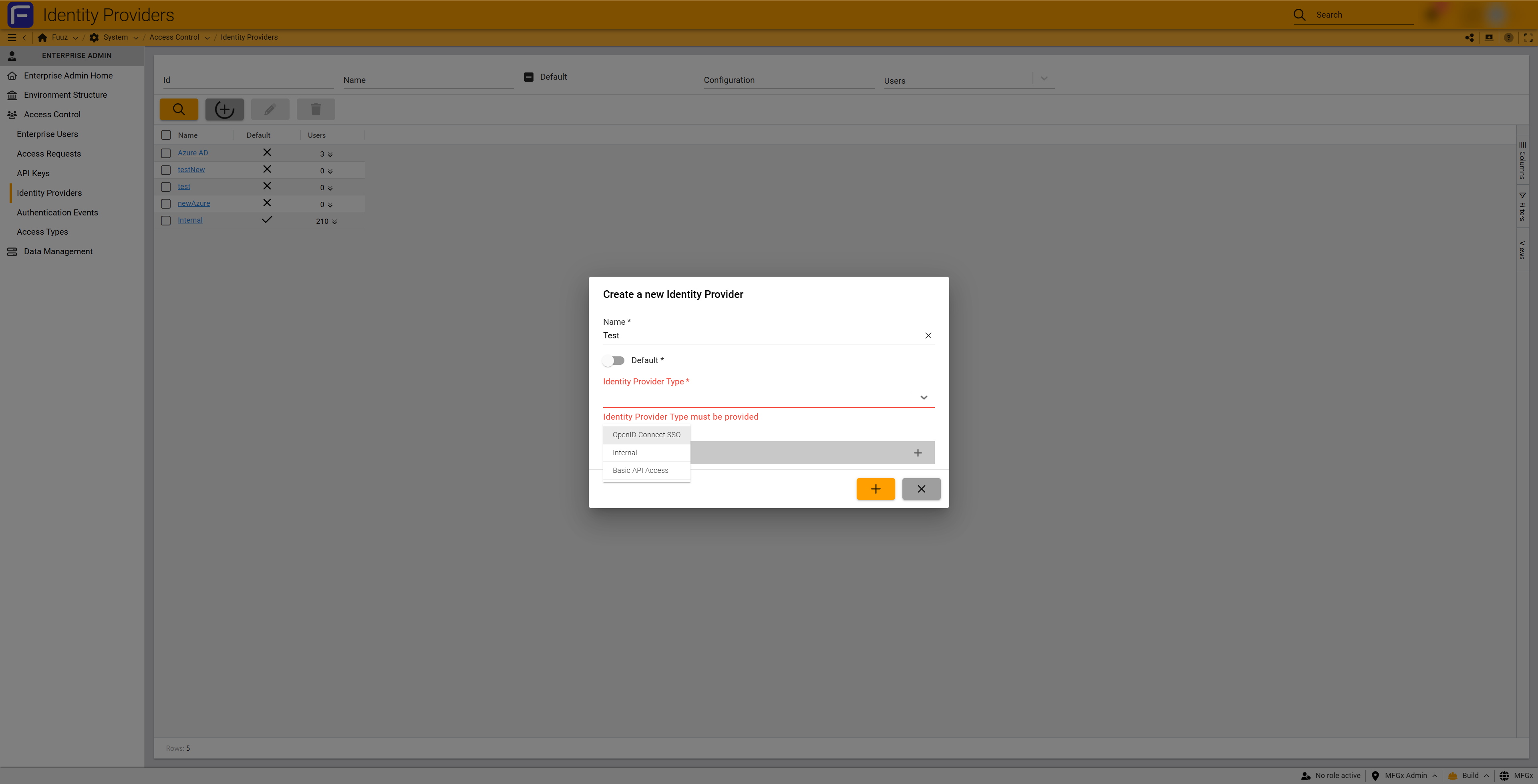
Task: Toggle the Default switch in dialog
Action: click(x=613, y=361)
